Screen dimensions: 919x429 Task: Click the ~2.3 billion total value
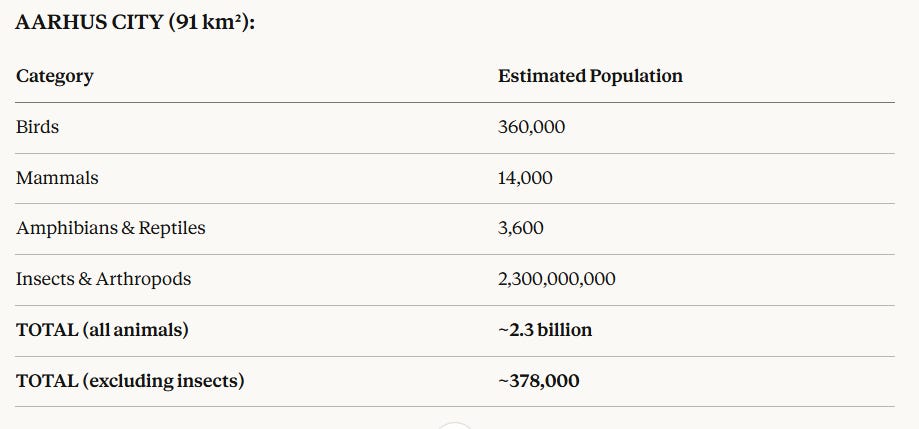(x=545, y=330)
